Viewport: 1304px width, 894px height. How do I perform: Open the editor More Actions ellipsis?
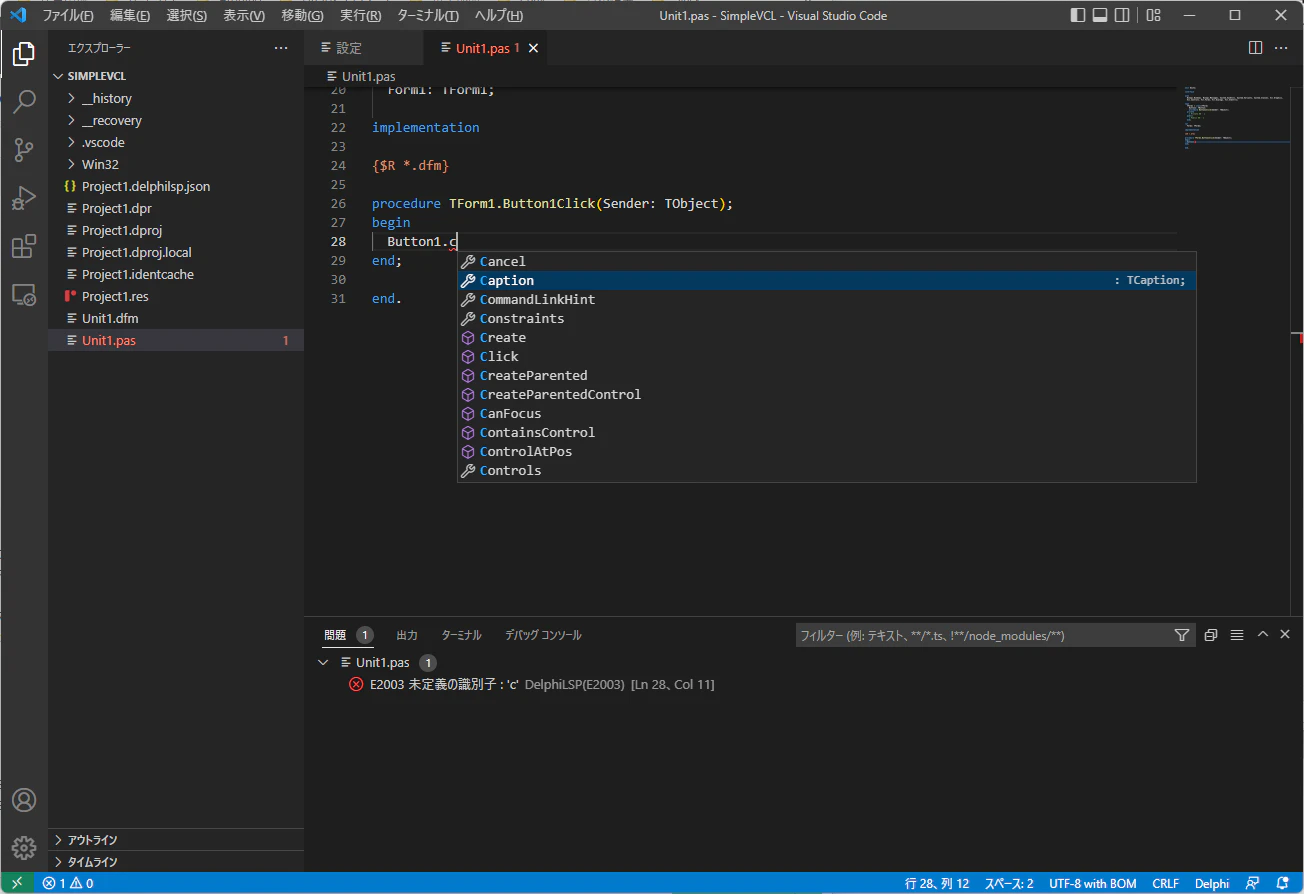coord(1281,48)
